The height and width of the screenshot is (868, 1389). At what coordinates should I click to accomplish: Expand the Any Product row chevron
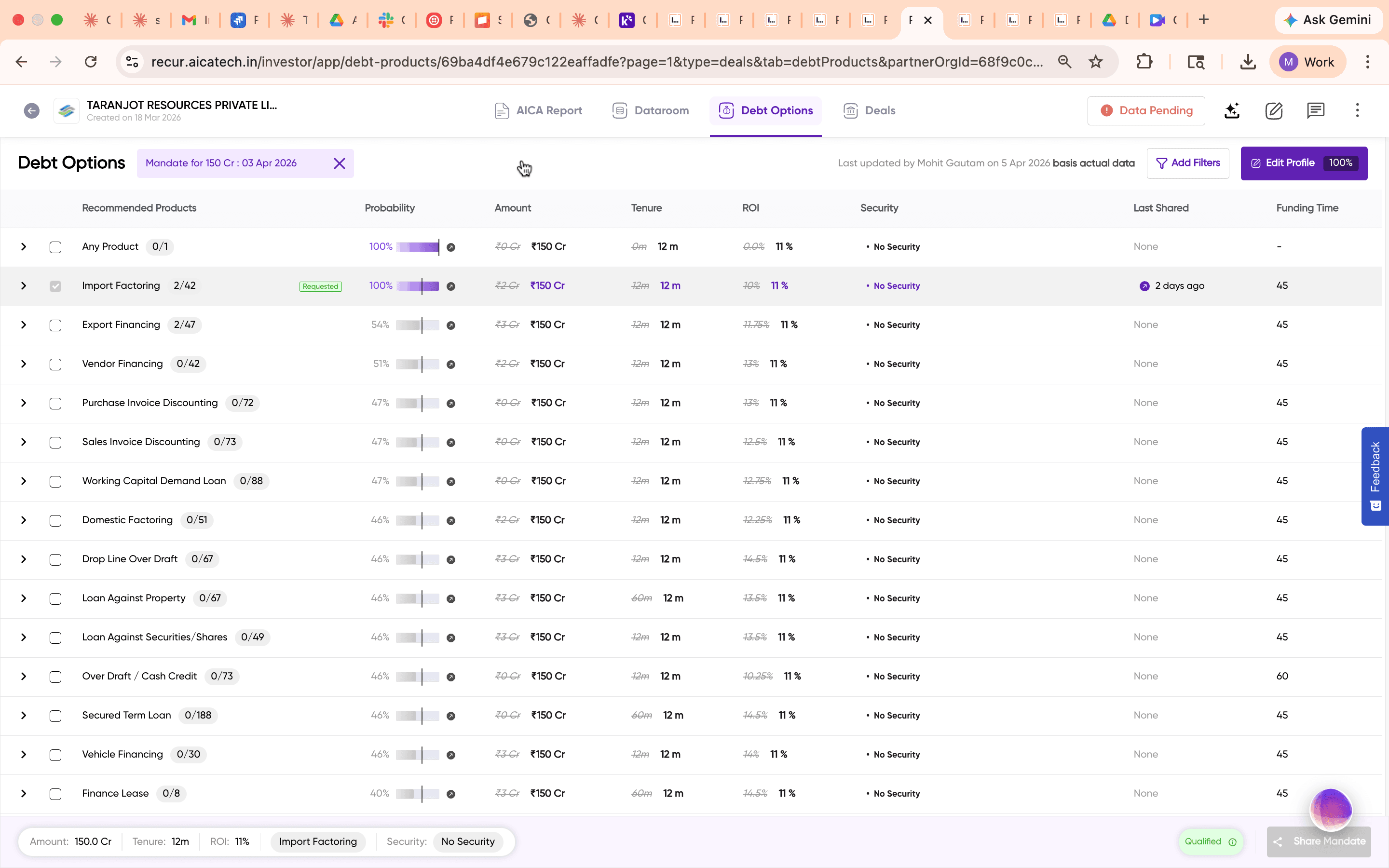(23, 247)
